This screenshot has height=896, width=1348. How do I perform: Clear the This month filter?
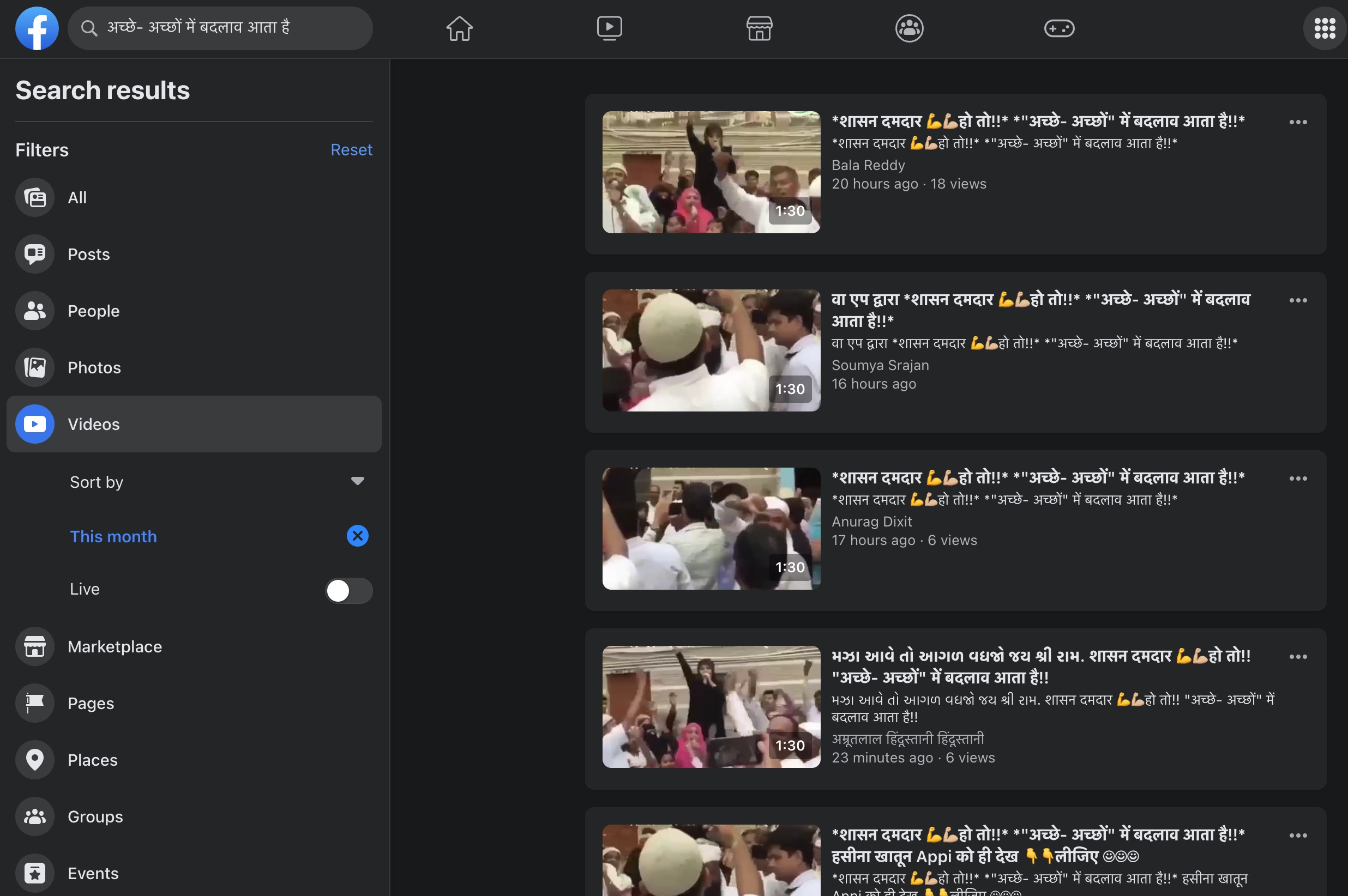coord(358,536)
